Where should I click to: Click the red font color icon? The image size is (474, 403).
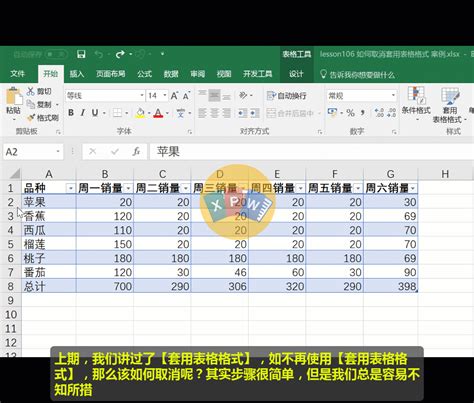(x=158, y=113)
